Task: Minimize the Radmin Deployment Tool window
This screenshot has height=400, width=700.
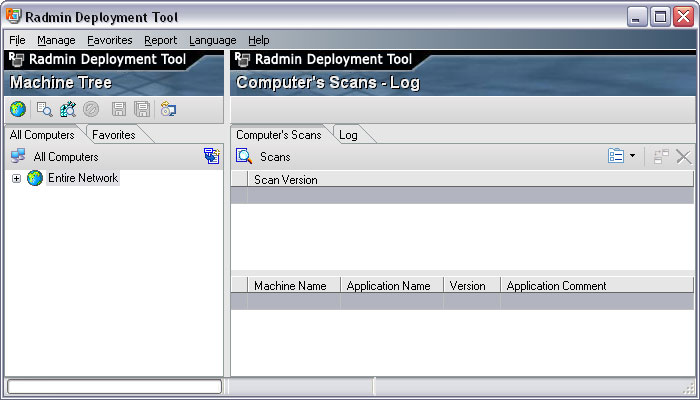Action: pyautogui.click(x=637, y=17)
